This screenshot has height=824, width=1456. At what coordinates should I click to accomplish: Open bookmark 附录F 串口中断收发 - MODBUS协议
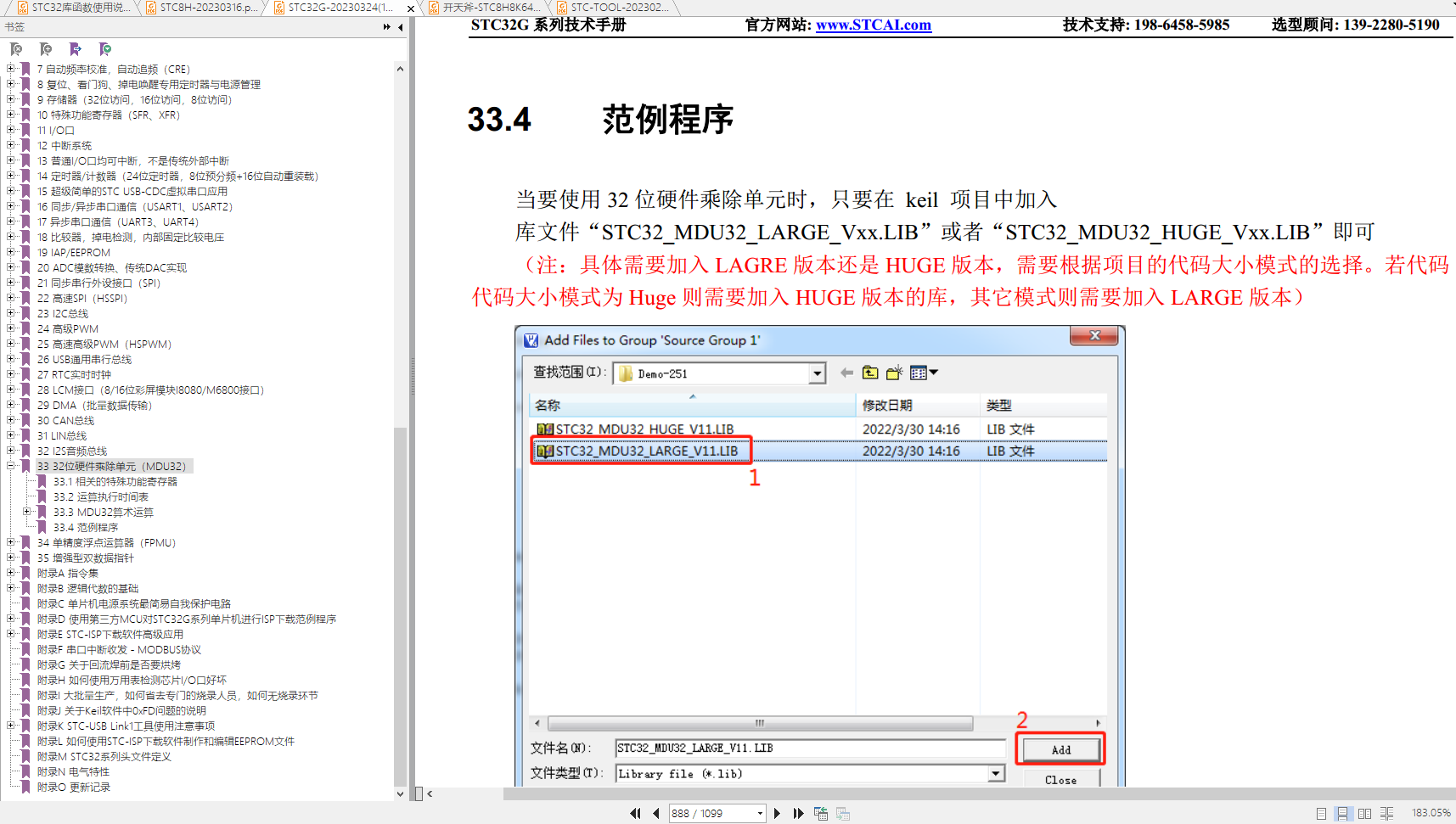coord(119,649)
